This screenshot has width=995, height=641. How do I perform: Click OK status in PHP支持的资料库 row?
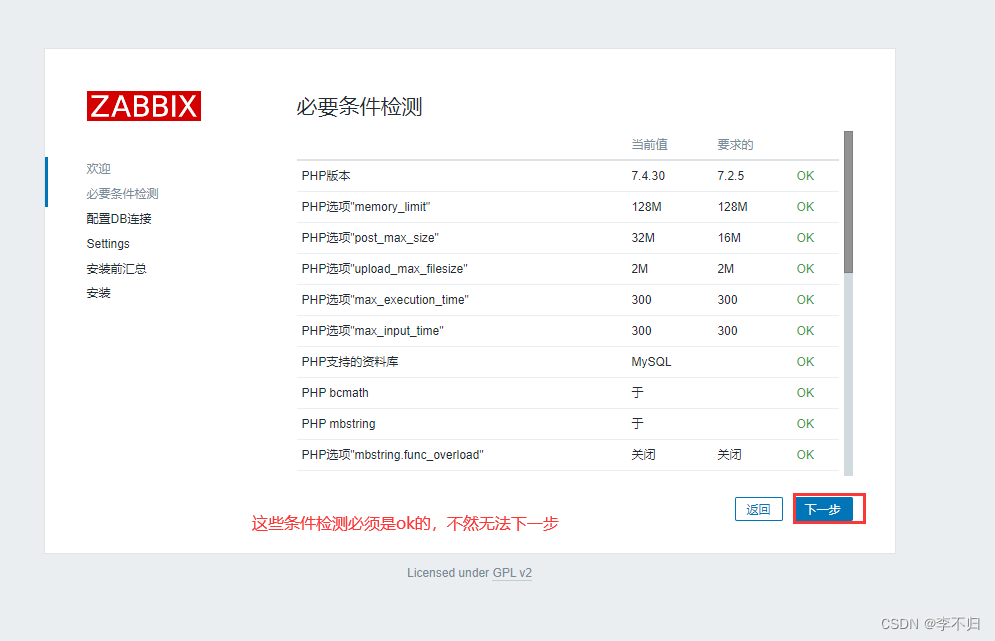[805, 362]
